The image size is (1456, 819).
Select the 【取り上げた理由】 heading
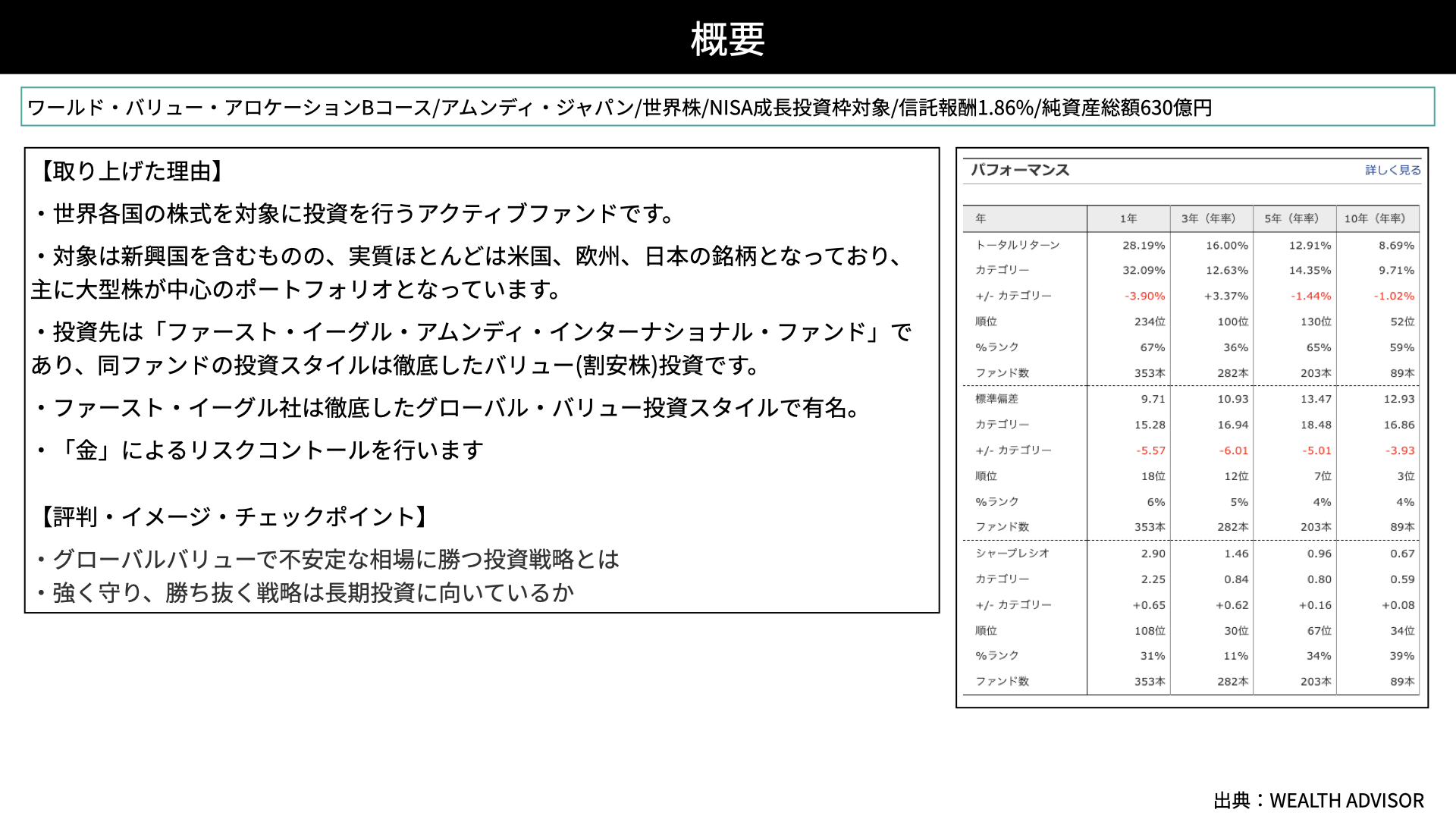point(132,171)
